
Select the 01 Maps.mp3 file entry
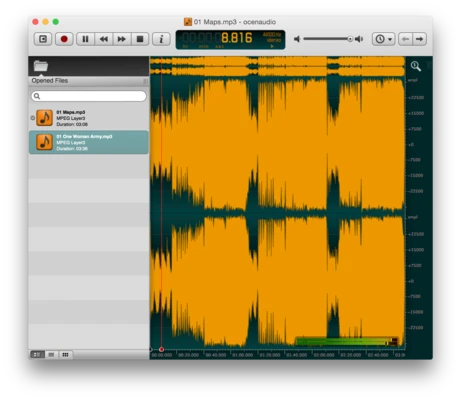click(x=89, y=118)
